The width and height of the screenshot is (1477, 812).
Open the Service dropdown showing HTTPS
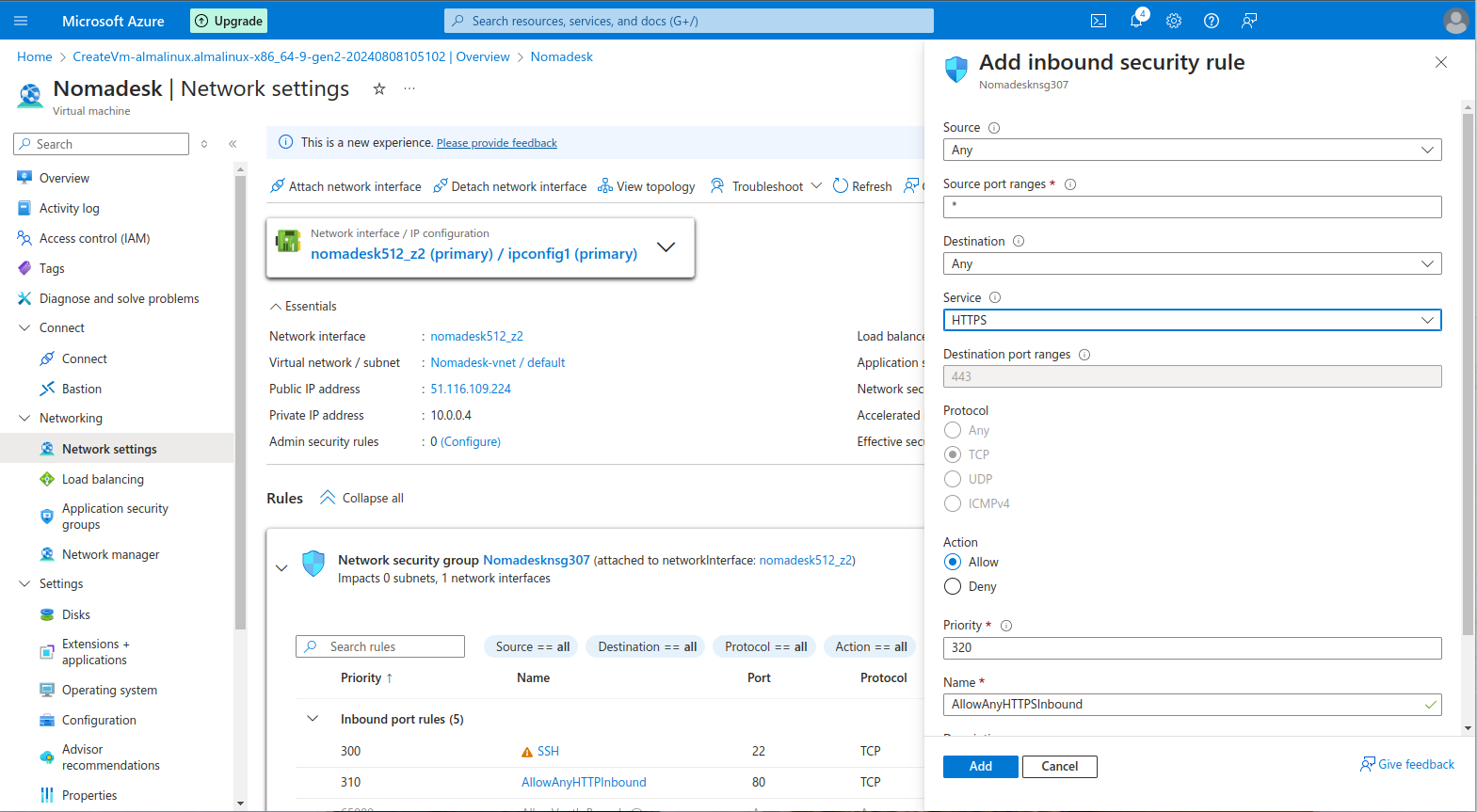click(1192, 320)
